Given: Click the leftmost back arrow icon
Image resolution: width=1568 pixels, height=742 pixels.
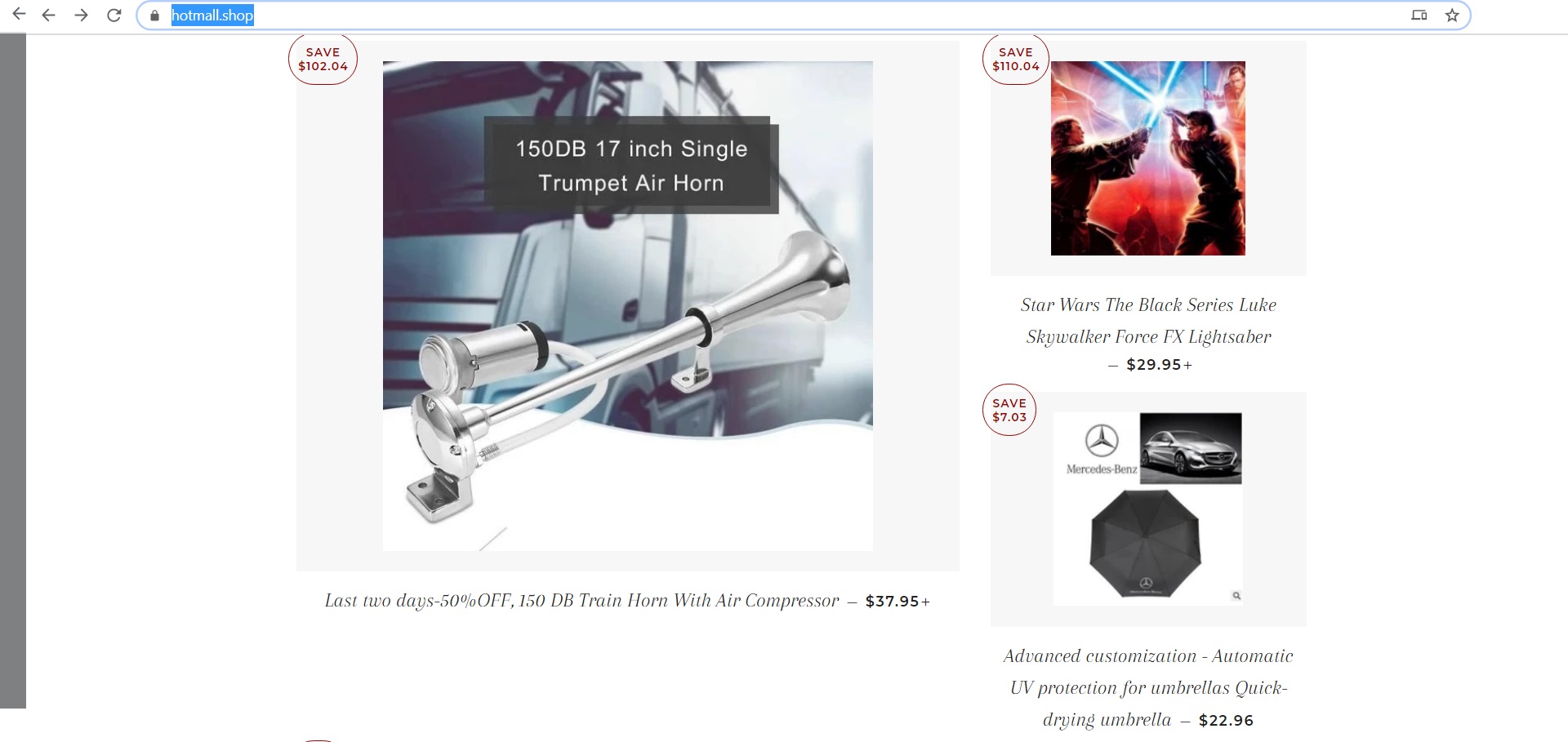Looking at the screenshot, I should (x=19, y=15).
